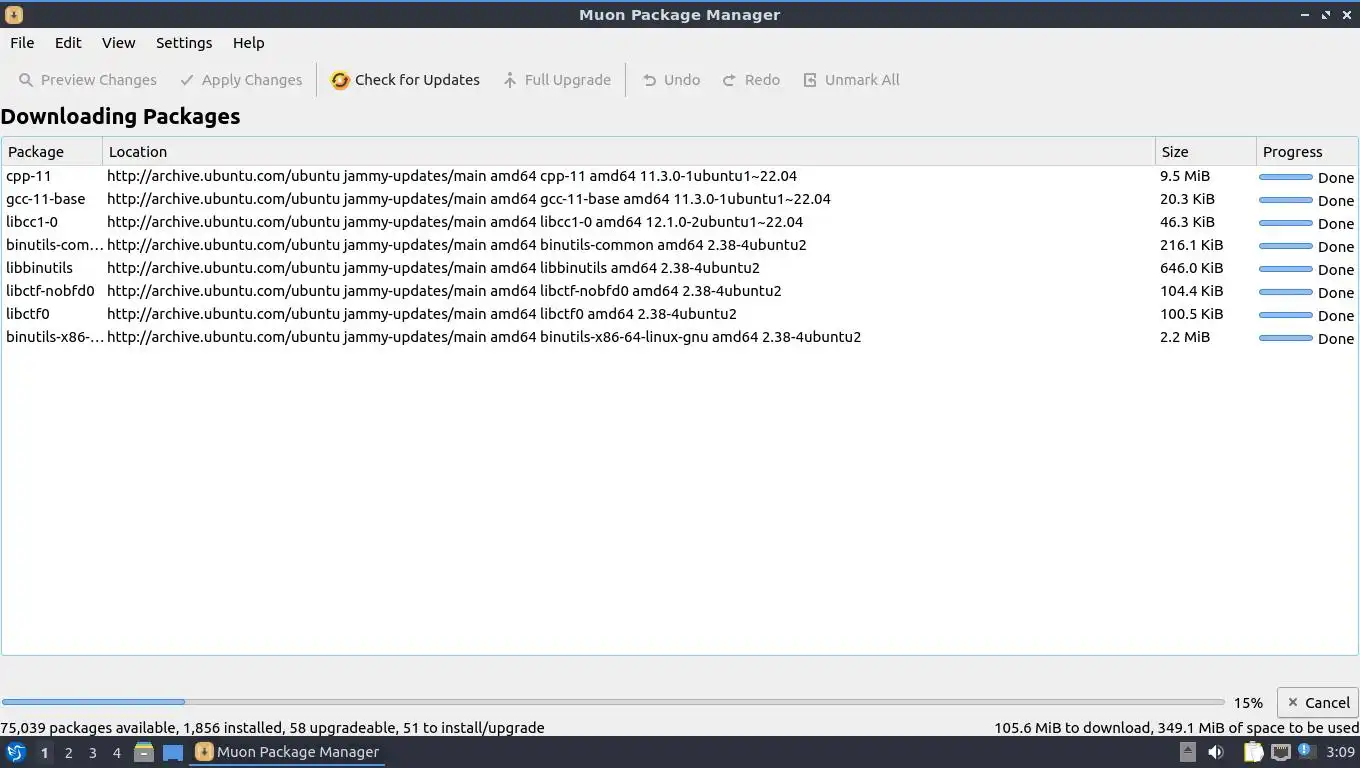
Task: Open the Settings menu
Action: coord(184,43)
